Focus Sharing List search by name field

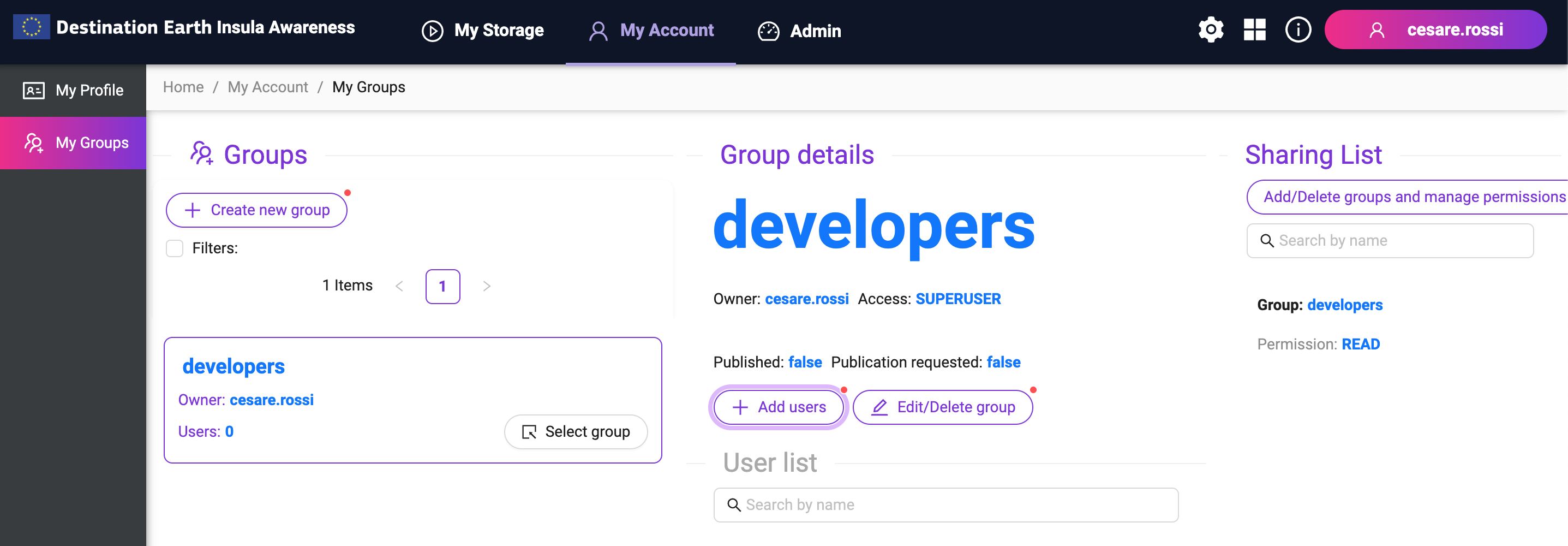tap(1390, 241)
